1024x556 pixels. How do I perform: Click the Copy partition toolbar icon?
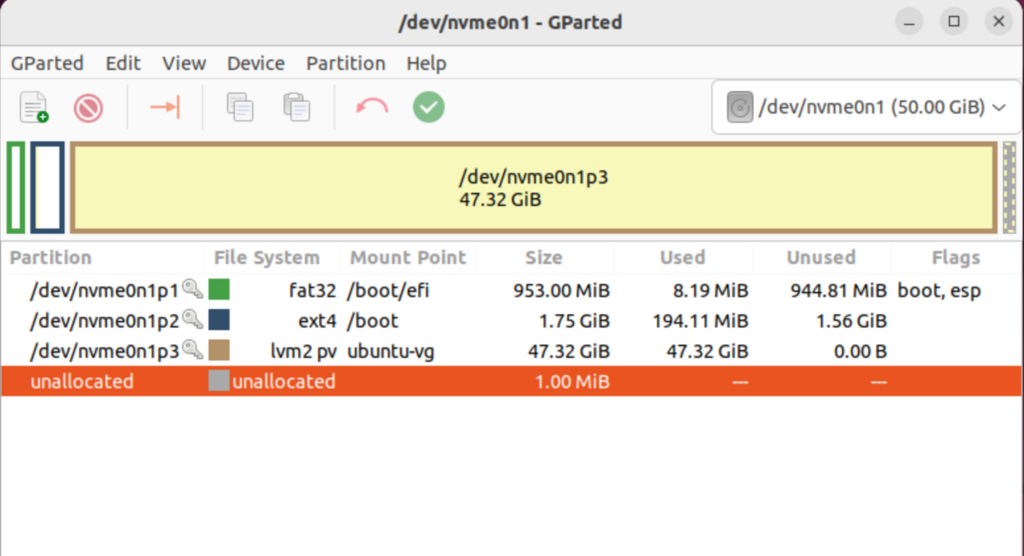click(240, 107)
